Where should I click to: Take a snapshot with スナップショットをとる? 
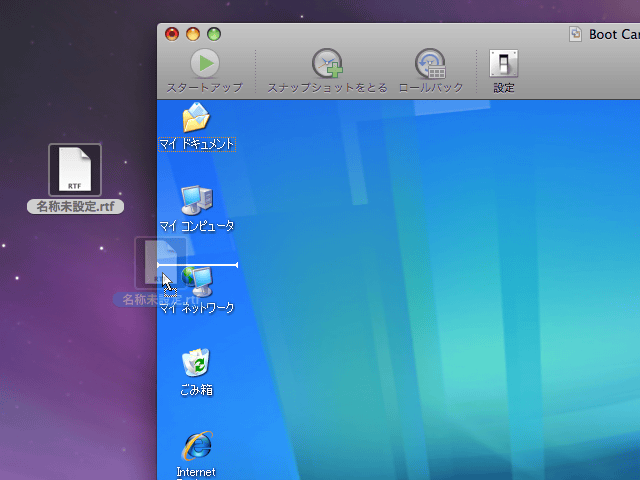[327, 63]
